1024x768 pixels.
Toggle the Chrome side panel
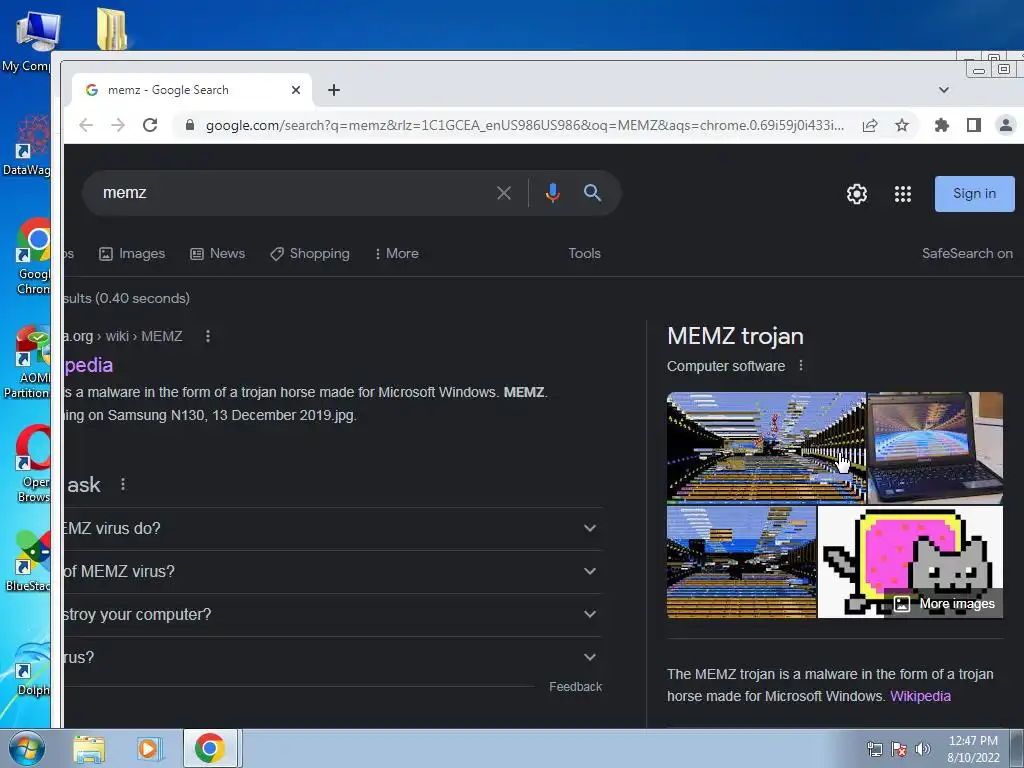[974, 125]
